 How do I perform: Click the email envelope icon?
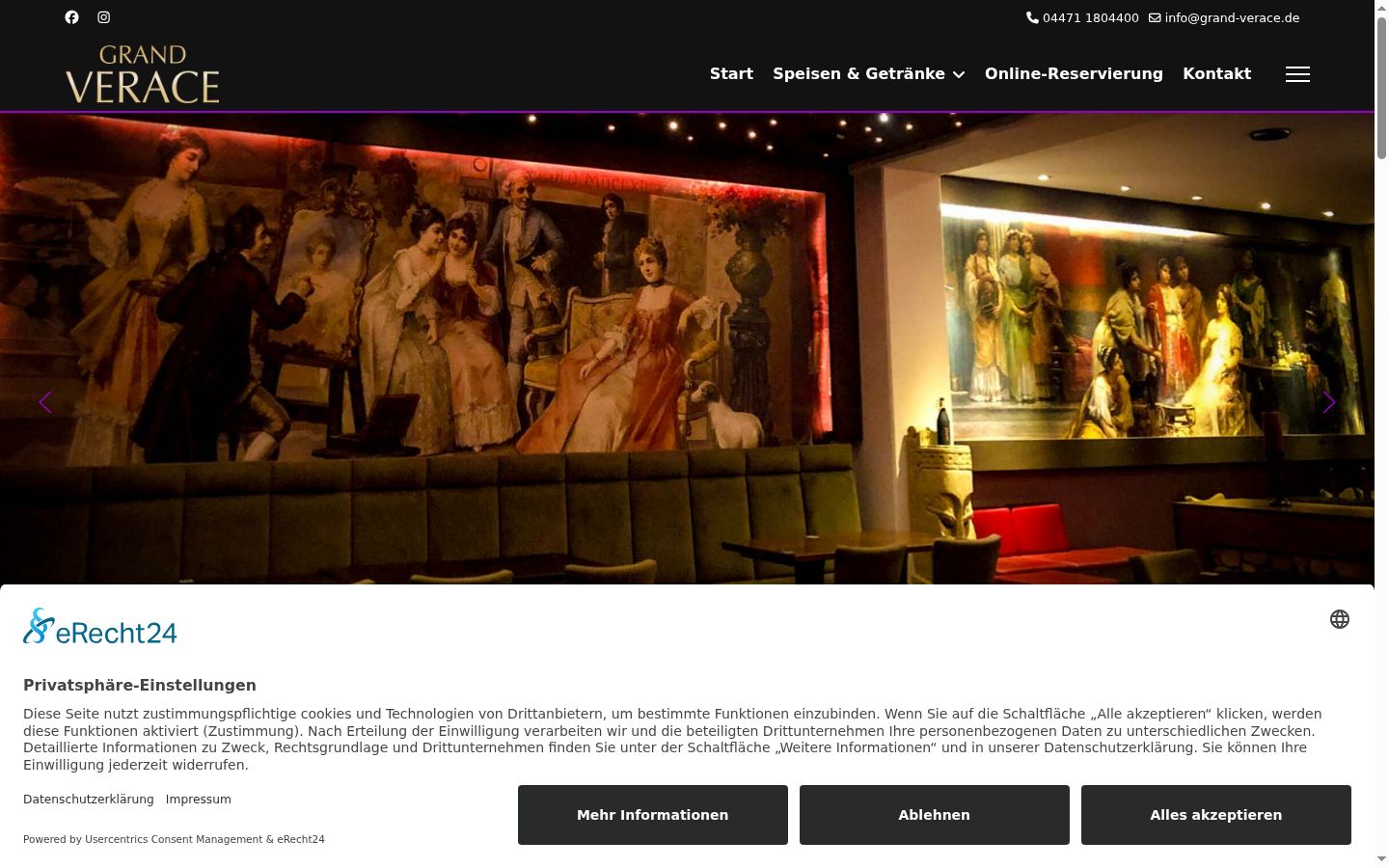pyautogui.click(x=1155, y=17)
